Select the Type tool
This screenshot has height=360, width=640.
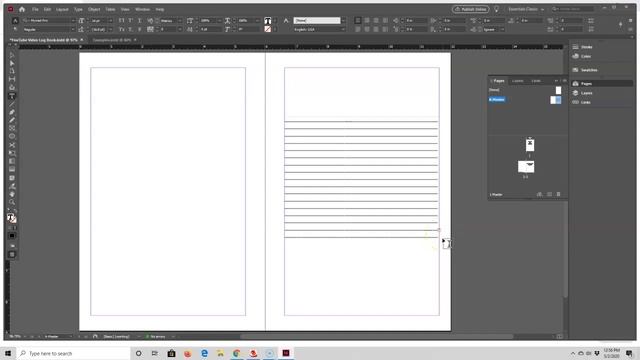pyautogui.click(x=12, y=96)
